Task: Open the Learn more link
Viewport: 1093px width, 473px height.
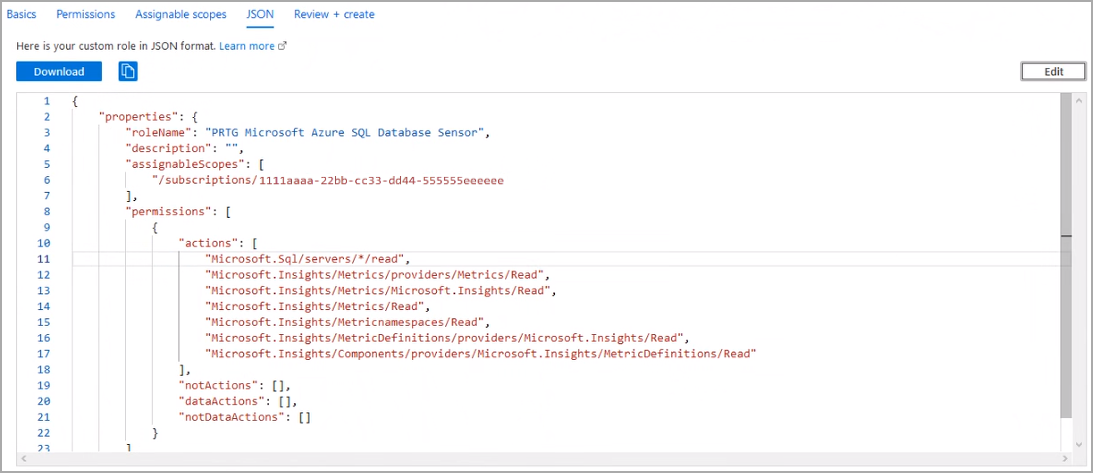Action: pos(247,46)
